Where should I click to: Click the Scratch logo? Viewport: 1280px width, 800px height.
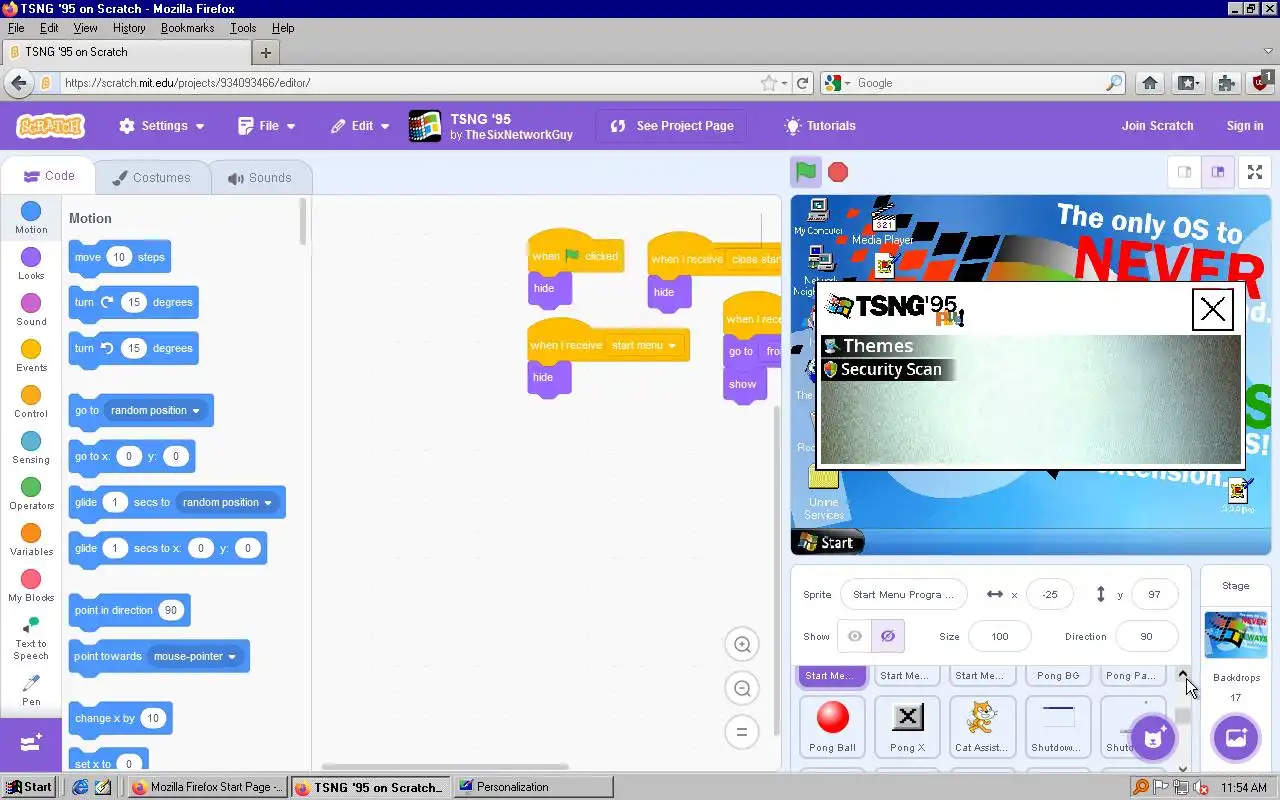coord(51,126)
